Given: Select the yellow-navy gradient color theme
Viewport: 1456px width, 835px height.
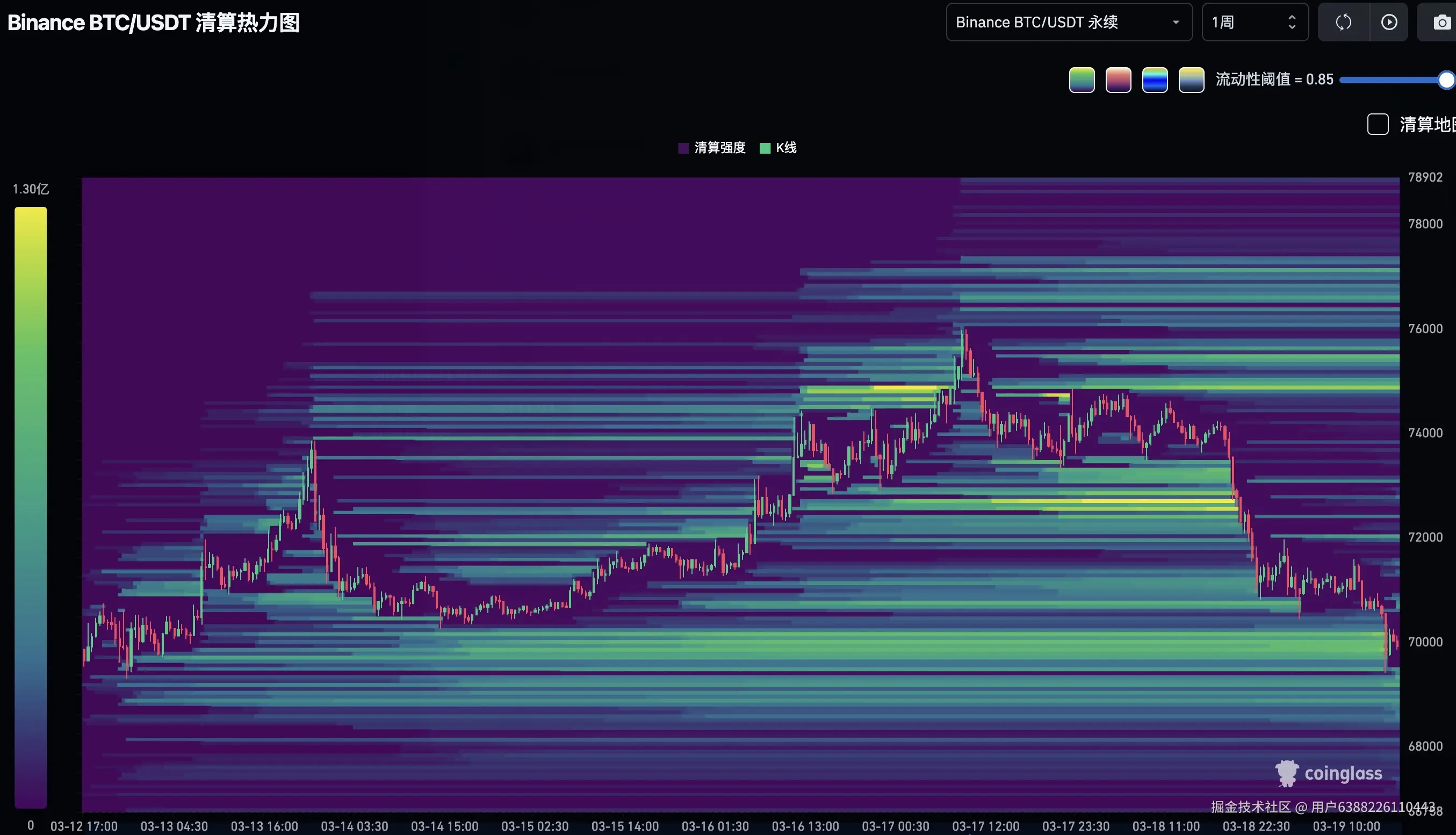Looking at the screenshot, I should (1191, 80).
